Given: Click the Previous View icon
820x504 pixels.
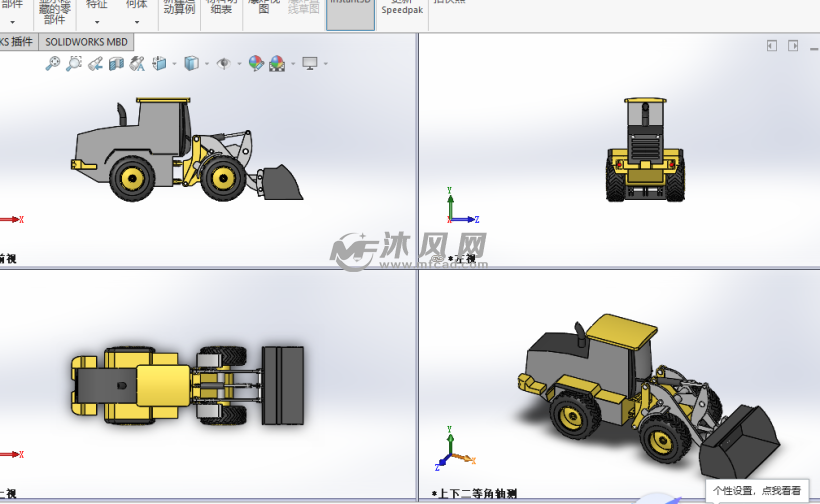Looking at the screenshot, I should tap(95, 63).
